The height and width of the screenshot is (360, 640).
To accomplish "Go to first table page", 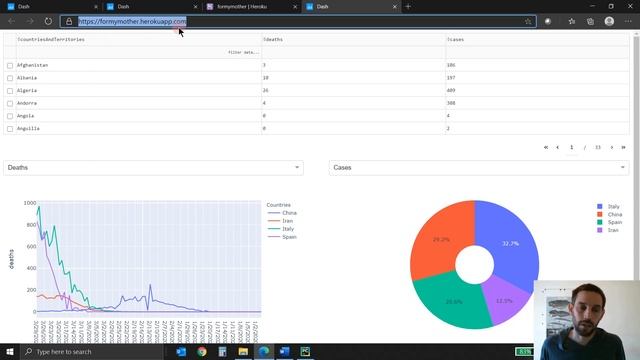I will pos(546,147).
